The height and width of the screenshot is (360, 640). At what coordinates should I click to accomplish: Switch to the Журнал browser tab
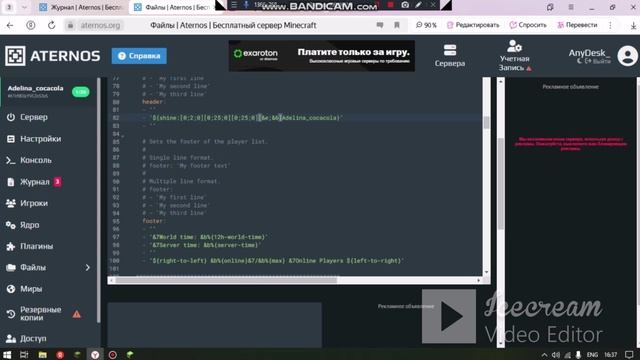81,7
